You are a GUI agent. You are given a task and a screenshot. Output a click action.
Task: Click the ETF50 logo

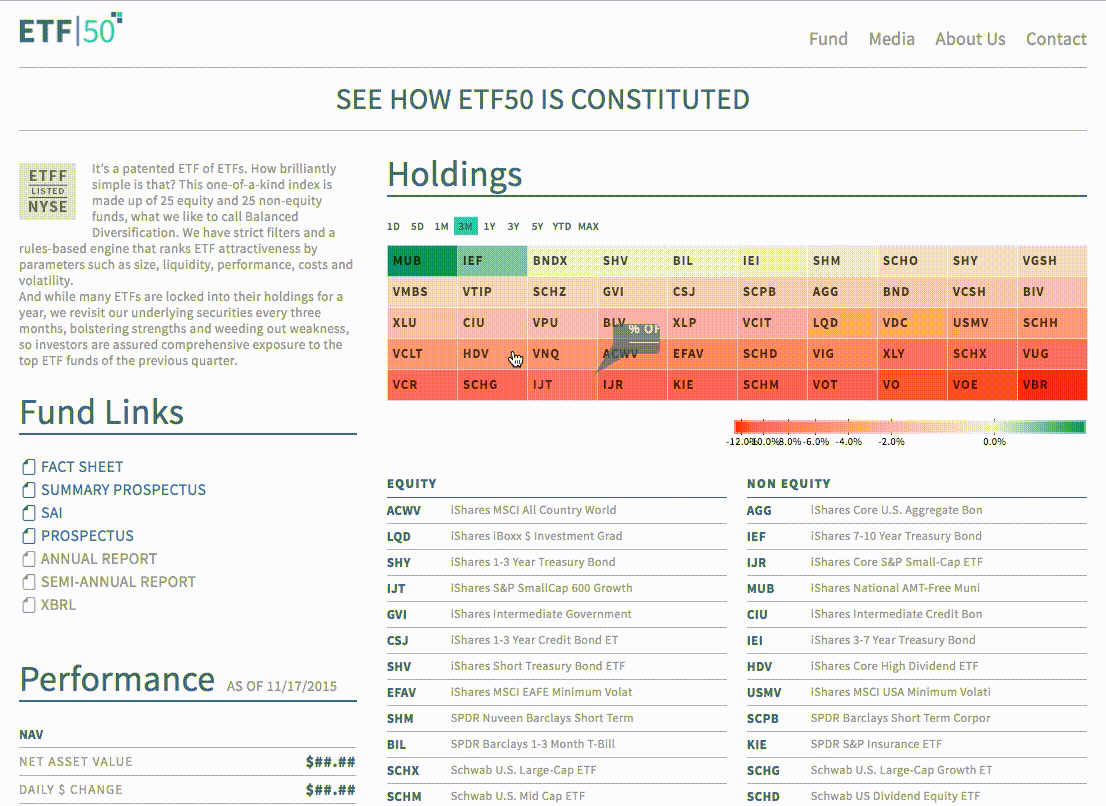coord(71,29)
